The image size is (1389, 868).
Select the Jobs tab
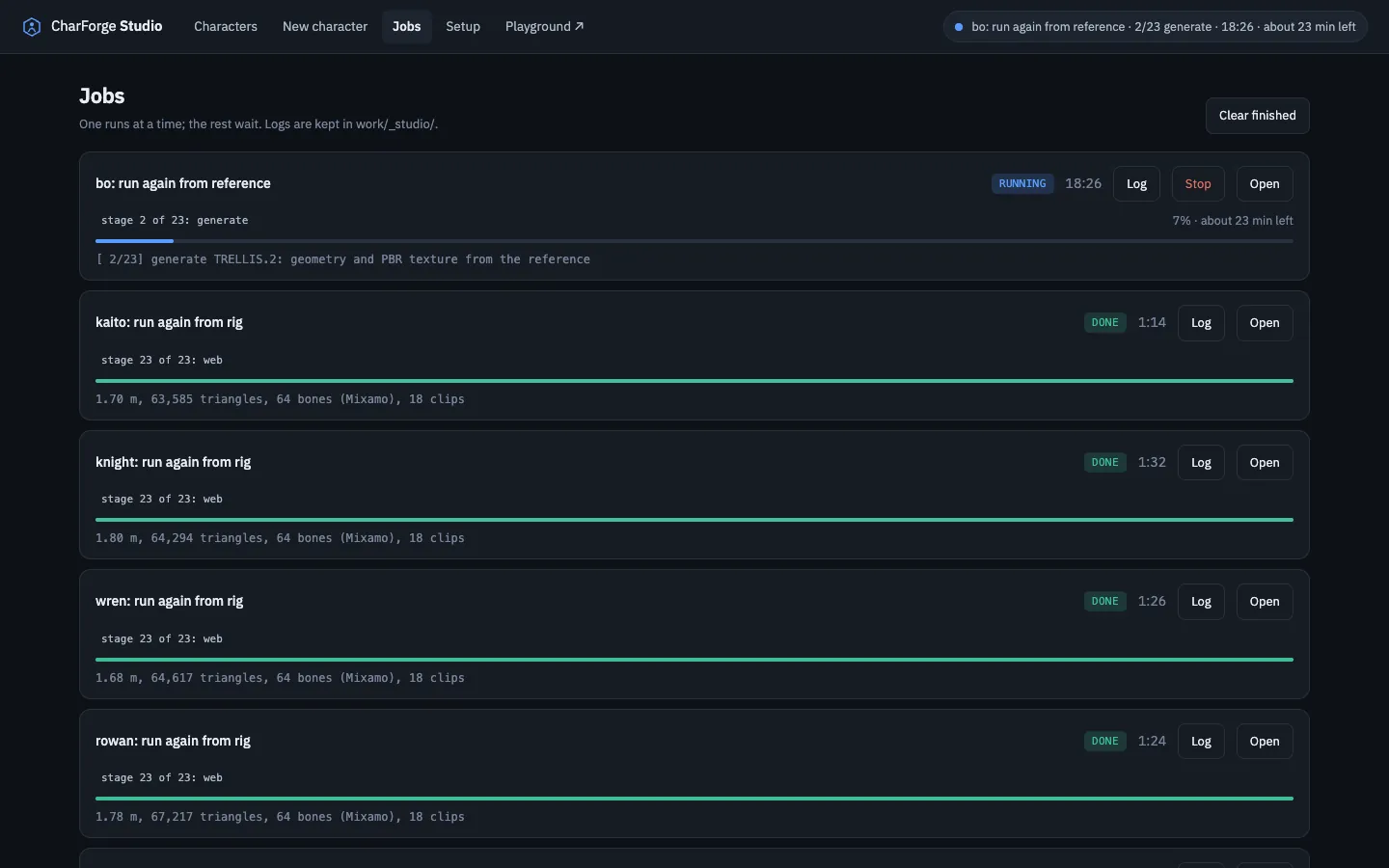pos(406,27)
